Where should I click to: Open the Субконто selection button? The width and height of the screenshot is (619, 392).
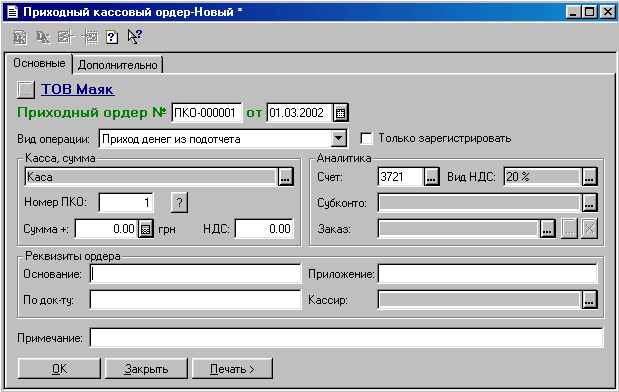pos(589,203)
